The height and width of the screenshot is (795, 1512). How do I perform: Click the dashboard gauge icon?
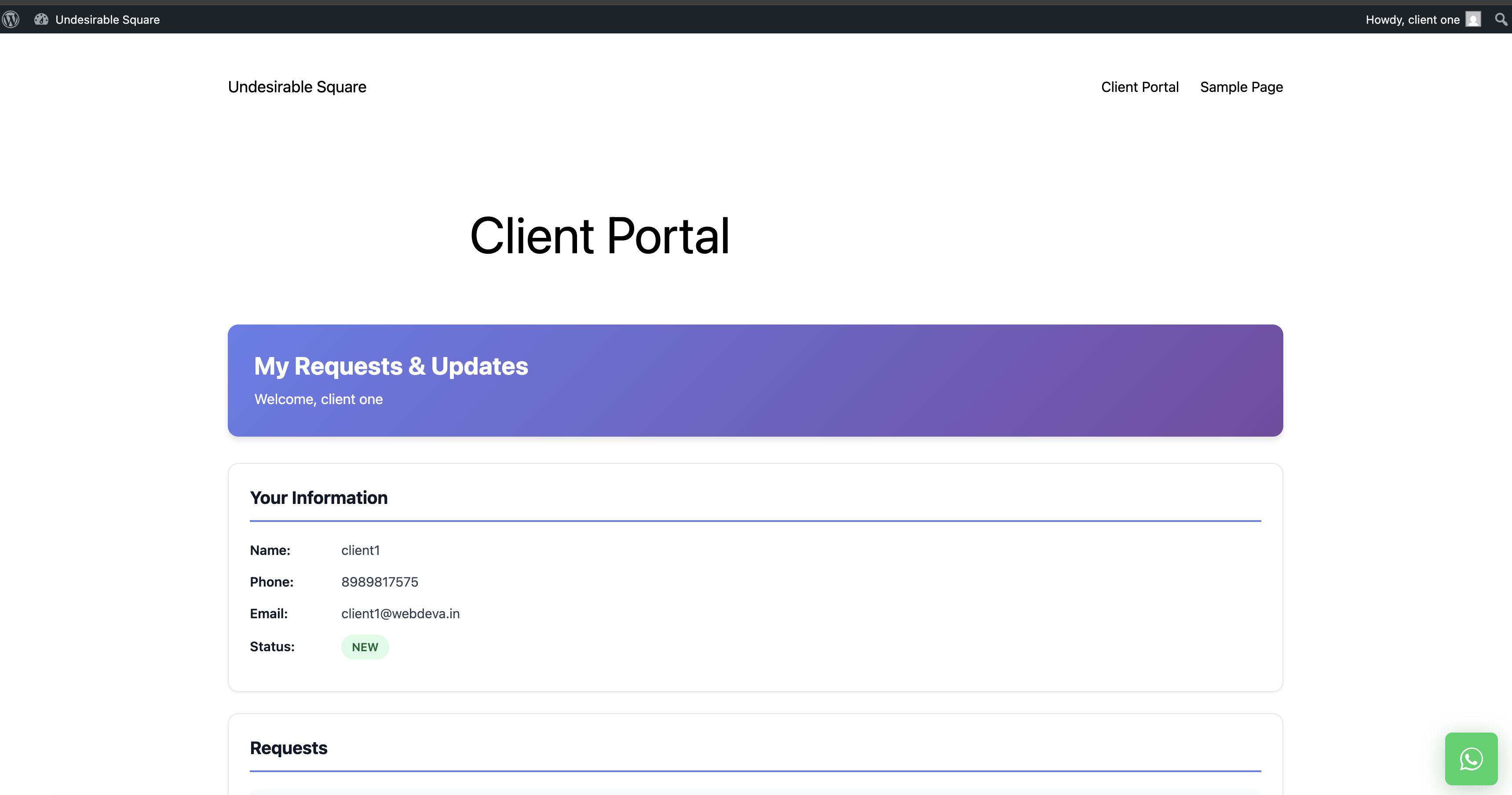(41, 19)
